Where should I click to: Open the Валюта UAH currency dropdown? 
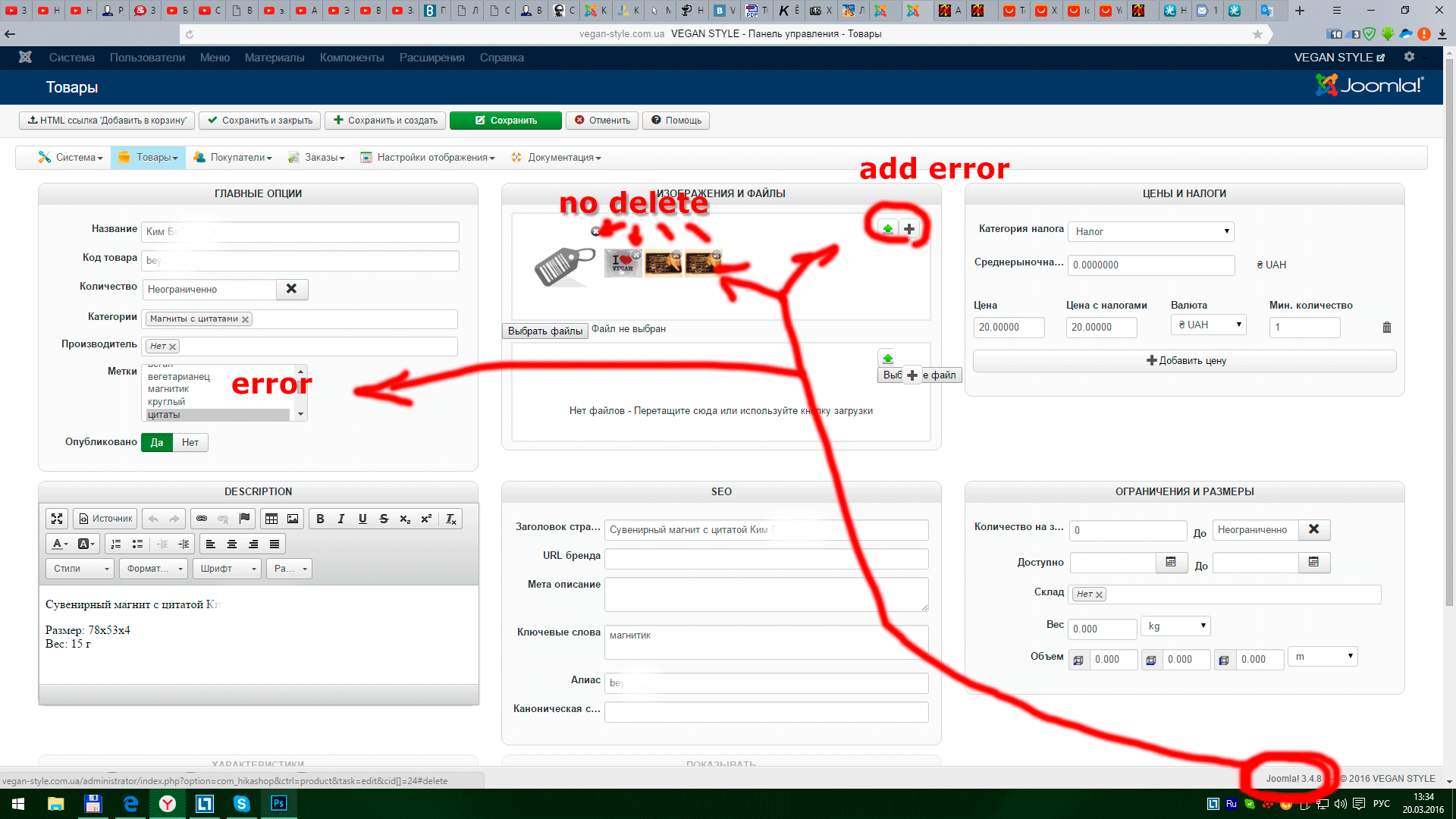click(1208, 325)
